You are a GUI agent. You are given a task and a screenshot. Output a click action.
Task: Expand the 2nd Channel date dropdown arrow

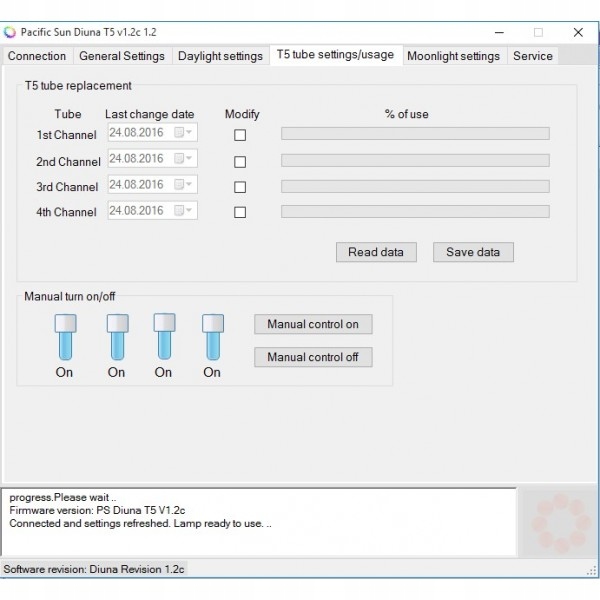click(x=189, y=158)
